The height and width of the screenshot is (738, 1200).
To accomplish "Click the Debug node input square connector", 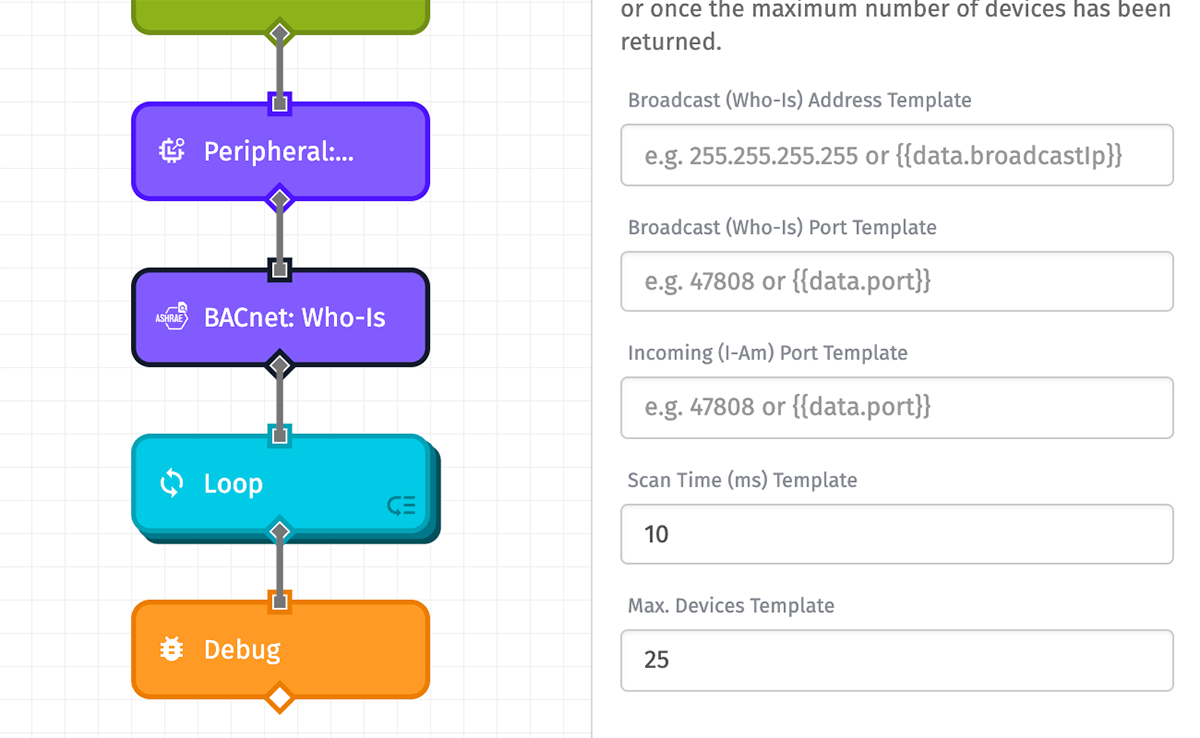I will coord(280,601).
